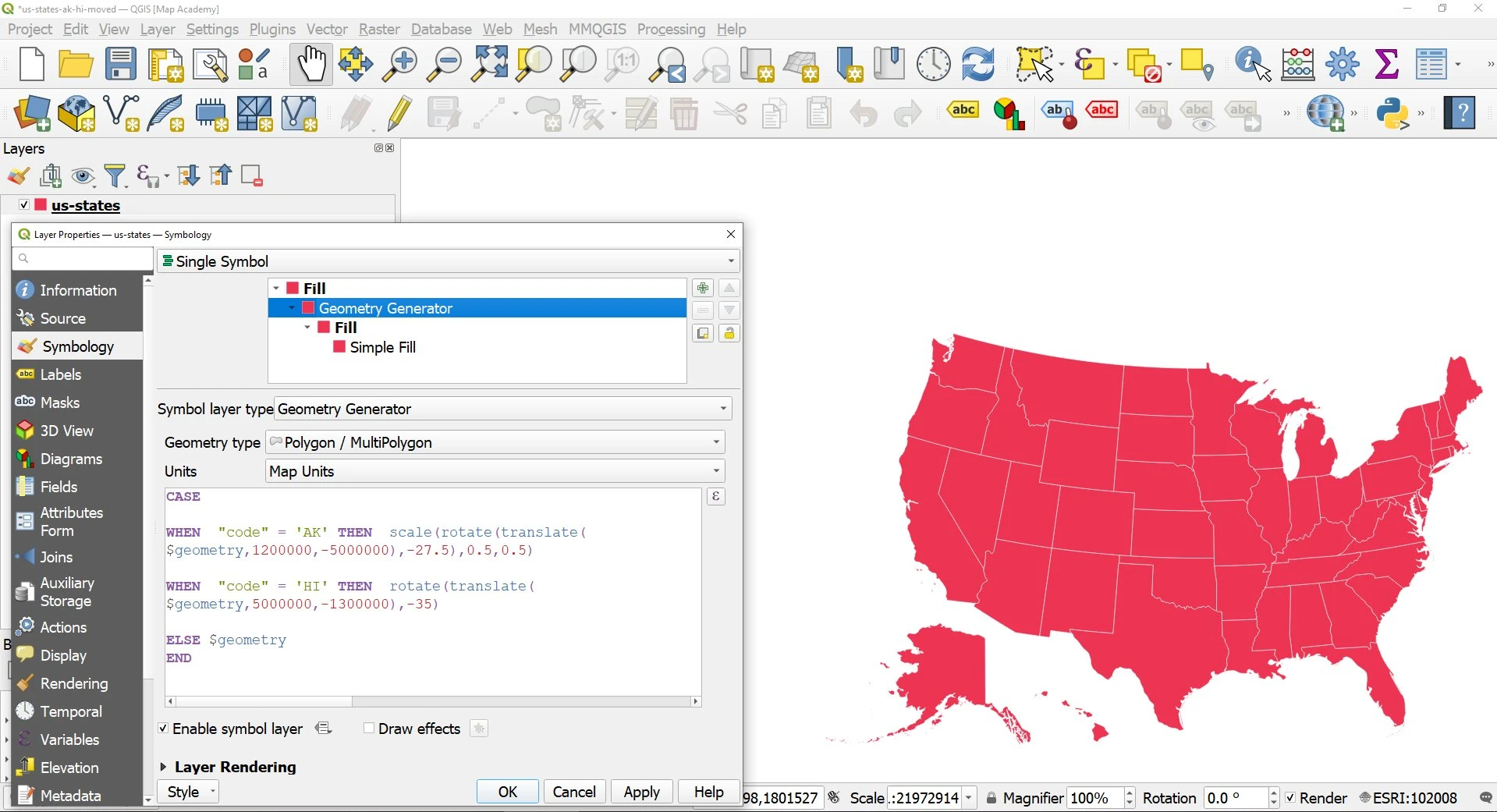Select the Pan Map hand tool
The width and height of the screenshot is (1497, 812).
pyautogui.click(x=310, y=64)
